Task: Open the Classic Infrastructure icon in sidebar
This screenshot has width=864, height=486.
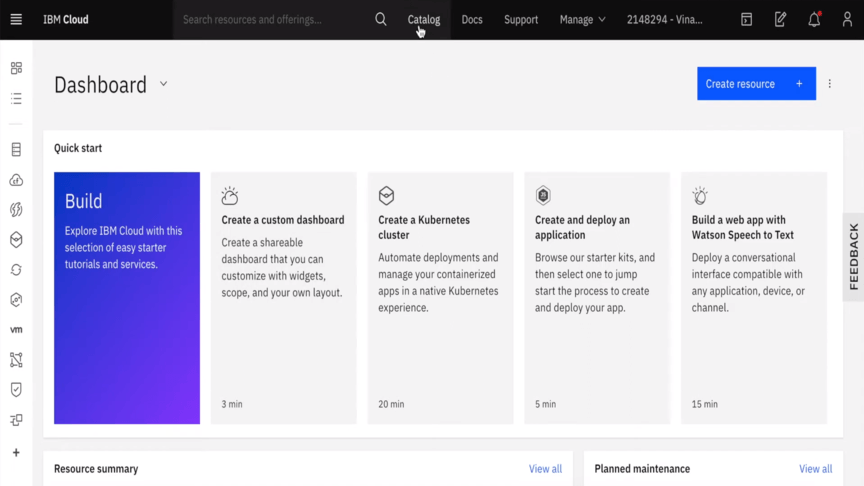Action: tap(16, 149)
